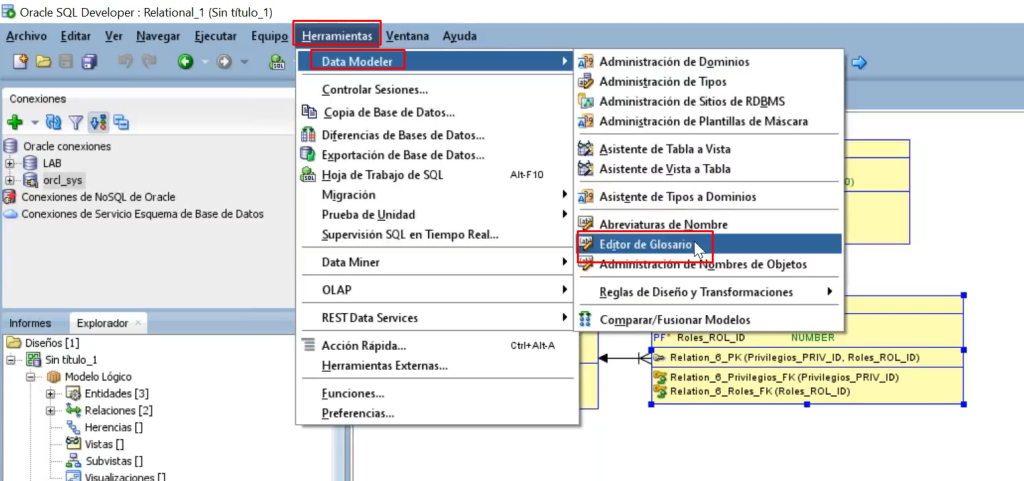1024x481 pixels.
Task: Open the Ejecutar menu
Action: 216,36
